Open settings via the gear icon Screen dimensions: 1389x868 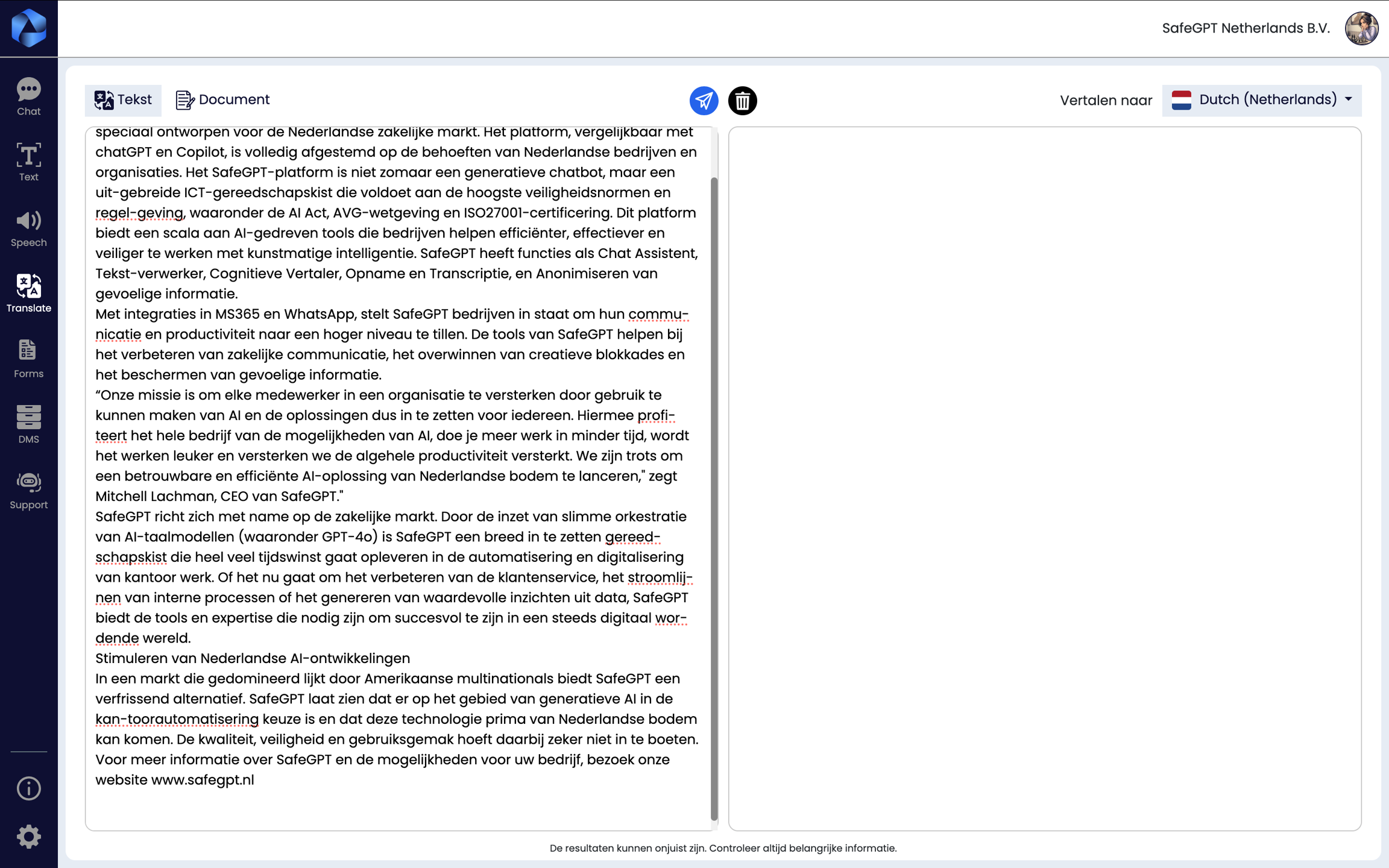pos(28,837)
